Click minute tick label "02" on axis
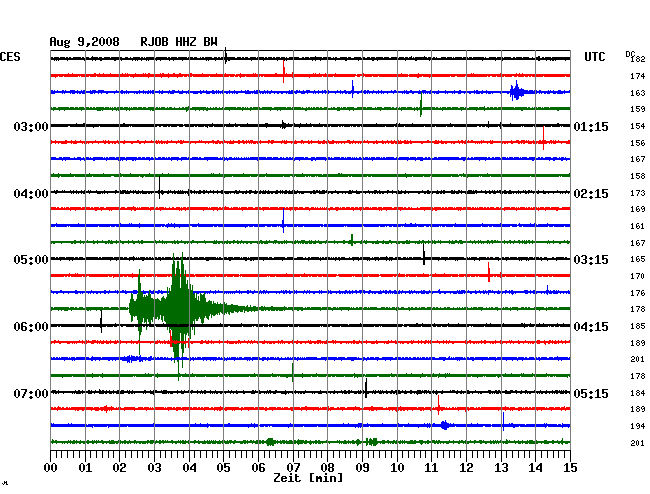 click(119, 467)
